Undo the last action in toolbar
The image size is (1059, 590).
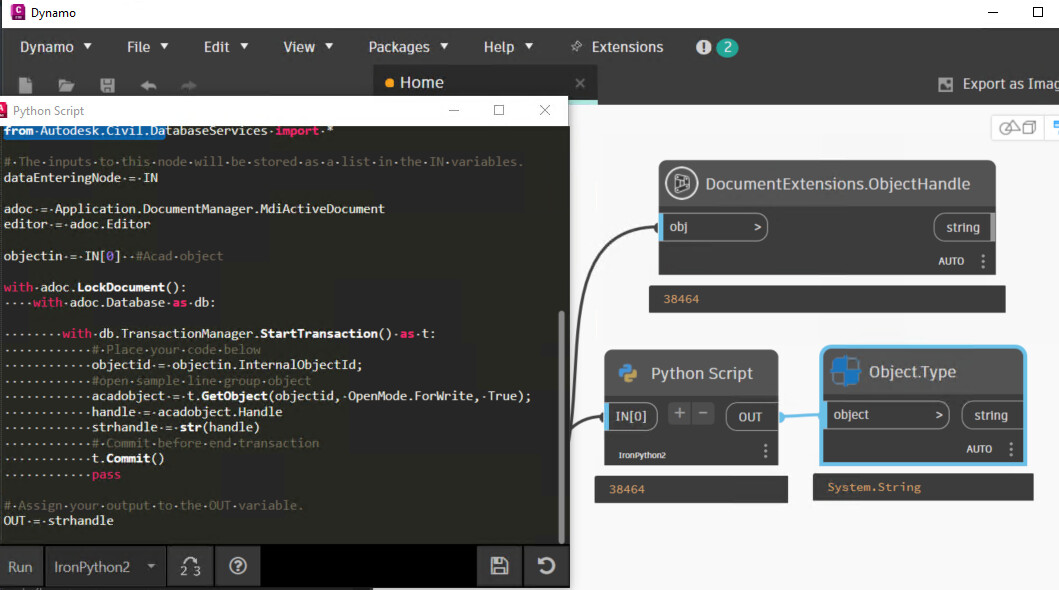click(x=149, y=85)
